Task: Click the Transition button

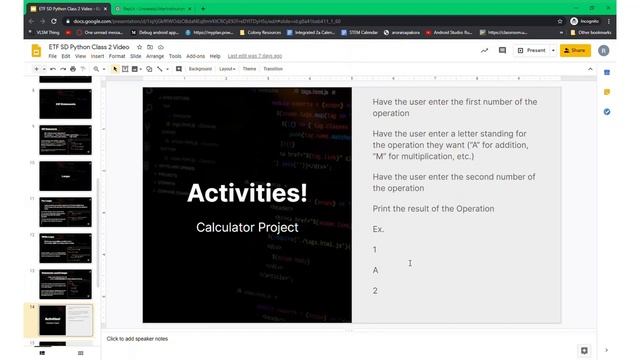Action: (273, 69)
